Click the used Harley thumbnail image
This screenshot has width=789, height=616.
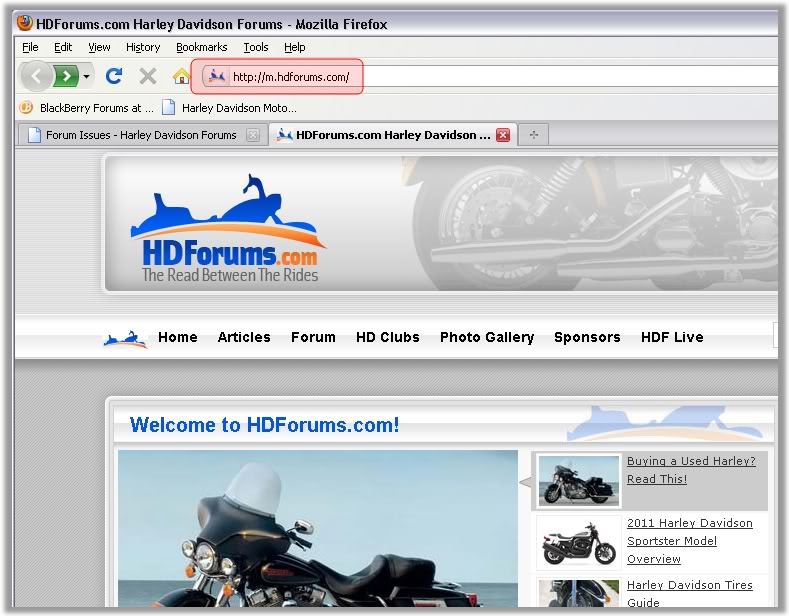pos(579,481)
